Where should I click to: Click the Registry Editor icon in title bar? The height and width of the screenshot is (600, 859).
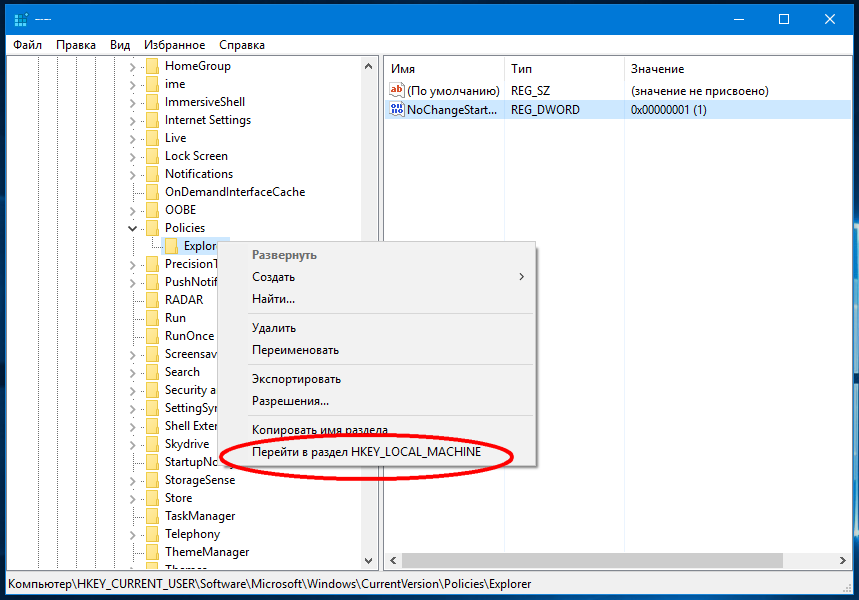[x=21, y=19]
